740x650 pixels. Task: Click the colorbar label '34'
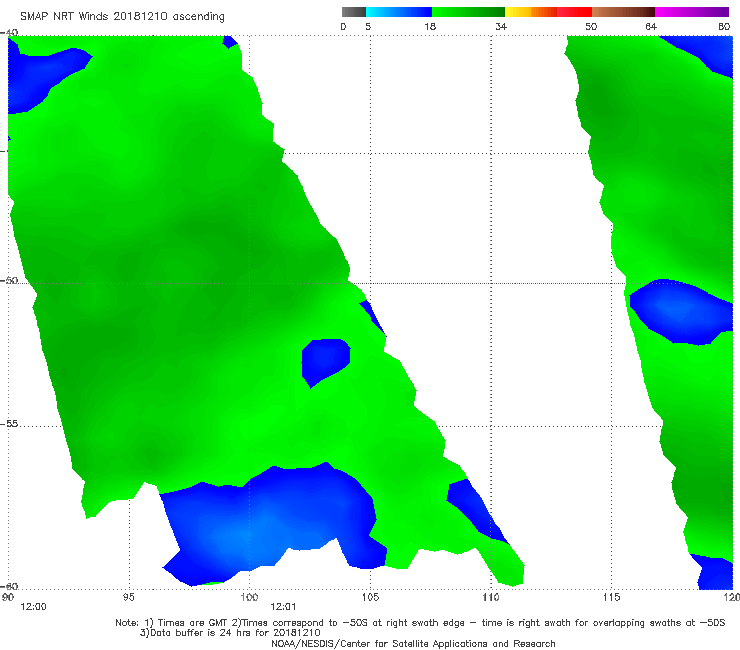pyautogui.click(x=501, y=26)
